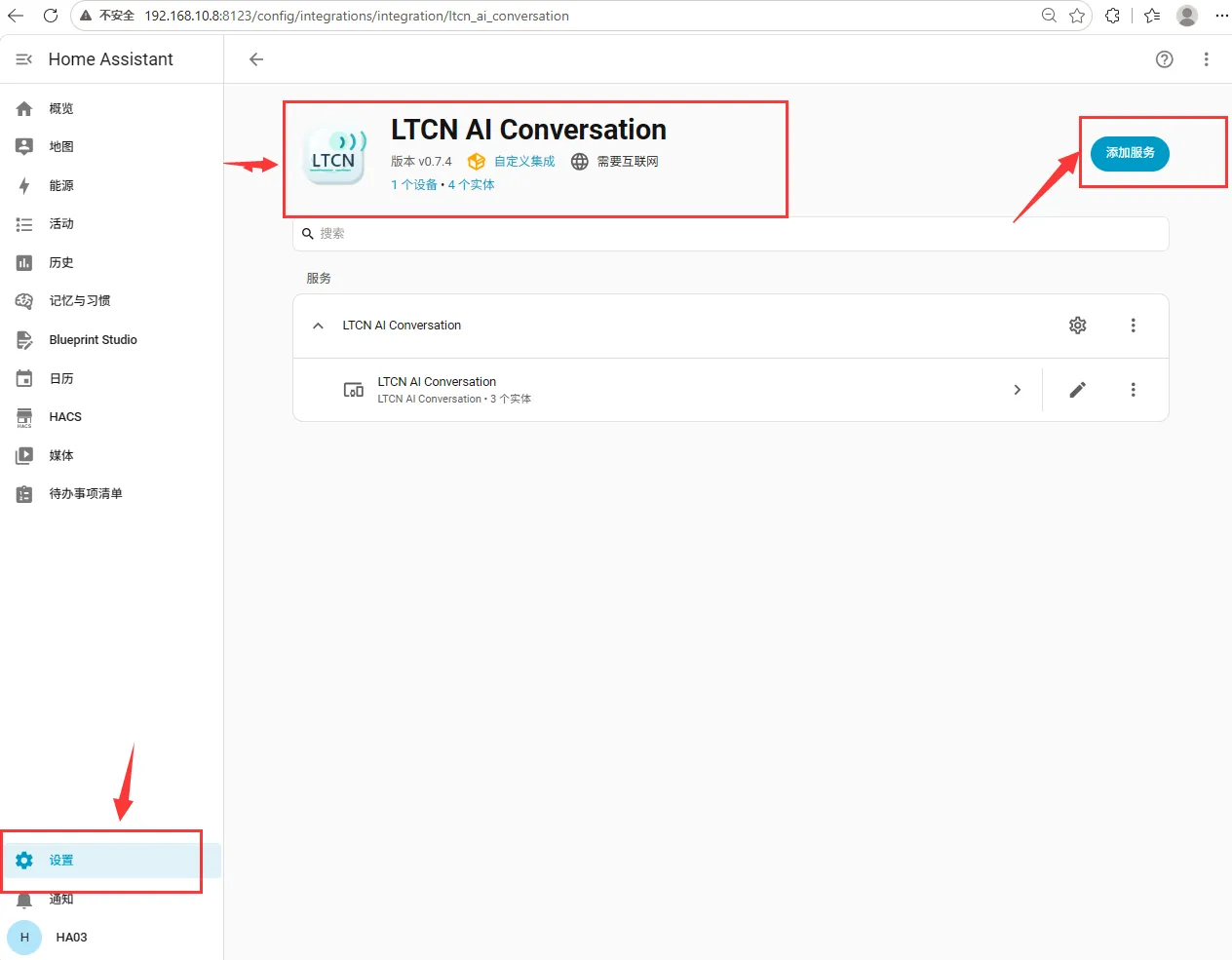
Task: Click the HACS store sidebar icon
Action: [x=24, y=418]
